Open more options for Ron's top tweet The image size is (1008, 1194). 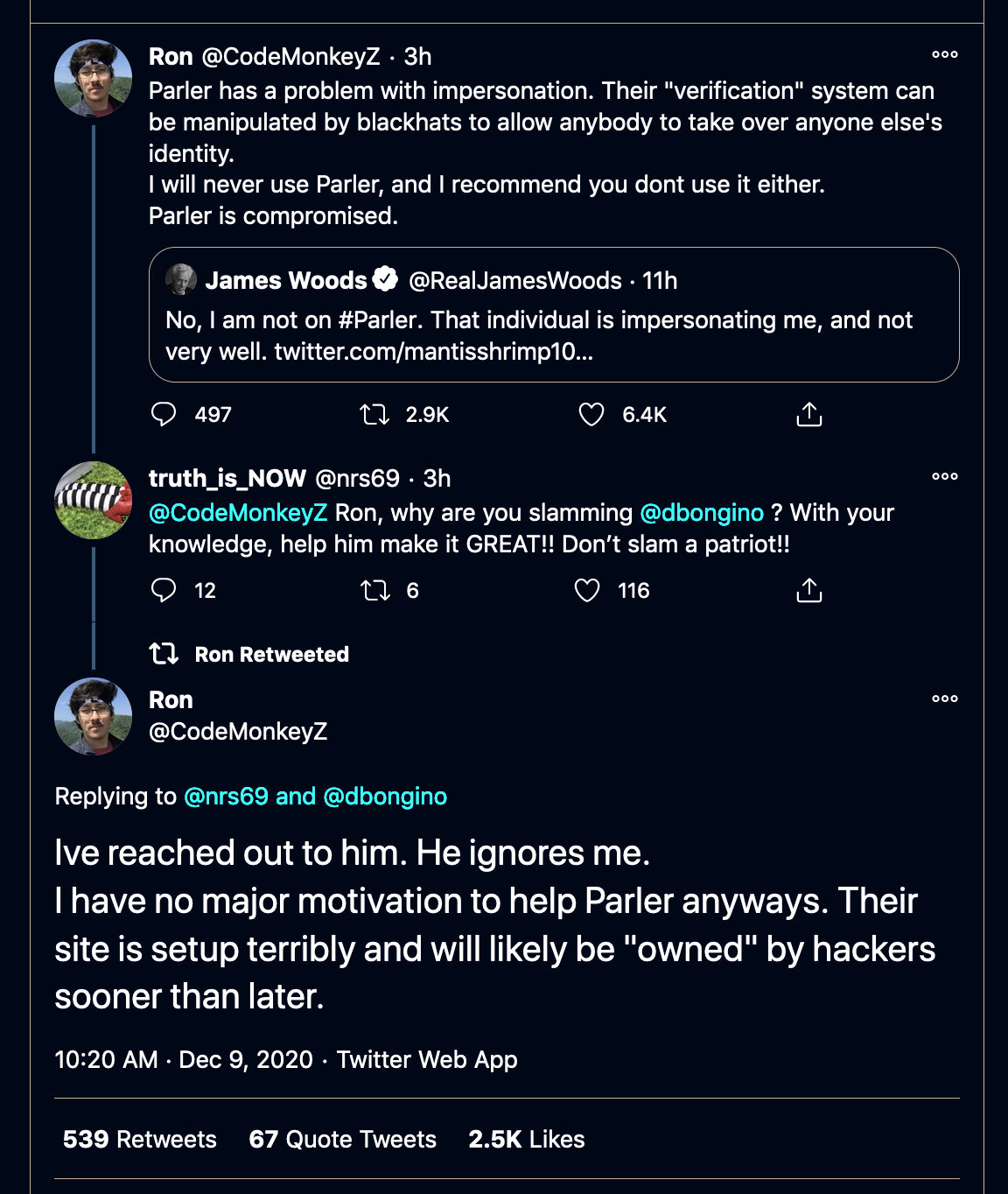[945, 54]
